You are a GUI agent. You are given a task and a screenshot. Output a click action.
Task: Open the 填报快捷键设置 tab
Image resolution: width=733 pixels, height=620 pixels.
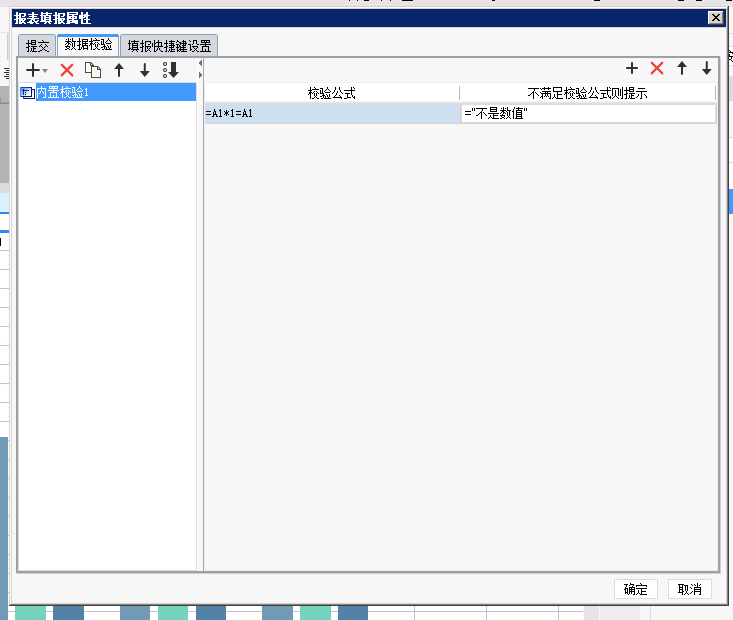click(x=169, y=46)
